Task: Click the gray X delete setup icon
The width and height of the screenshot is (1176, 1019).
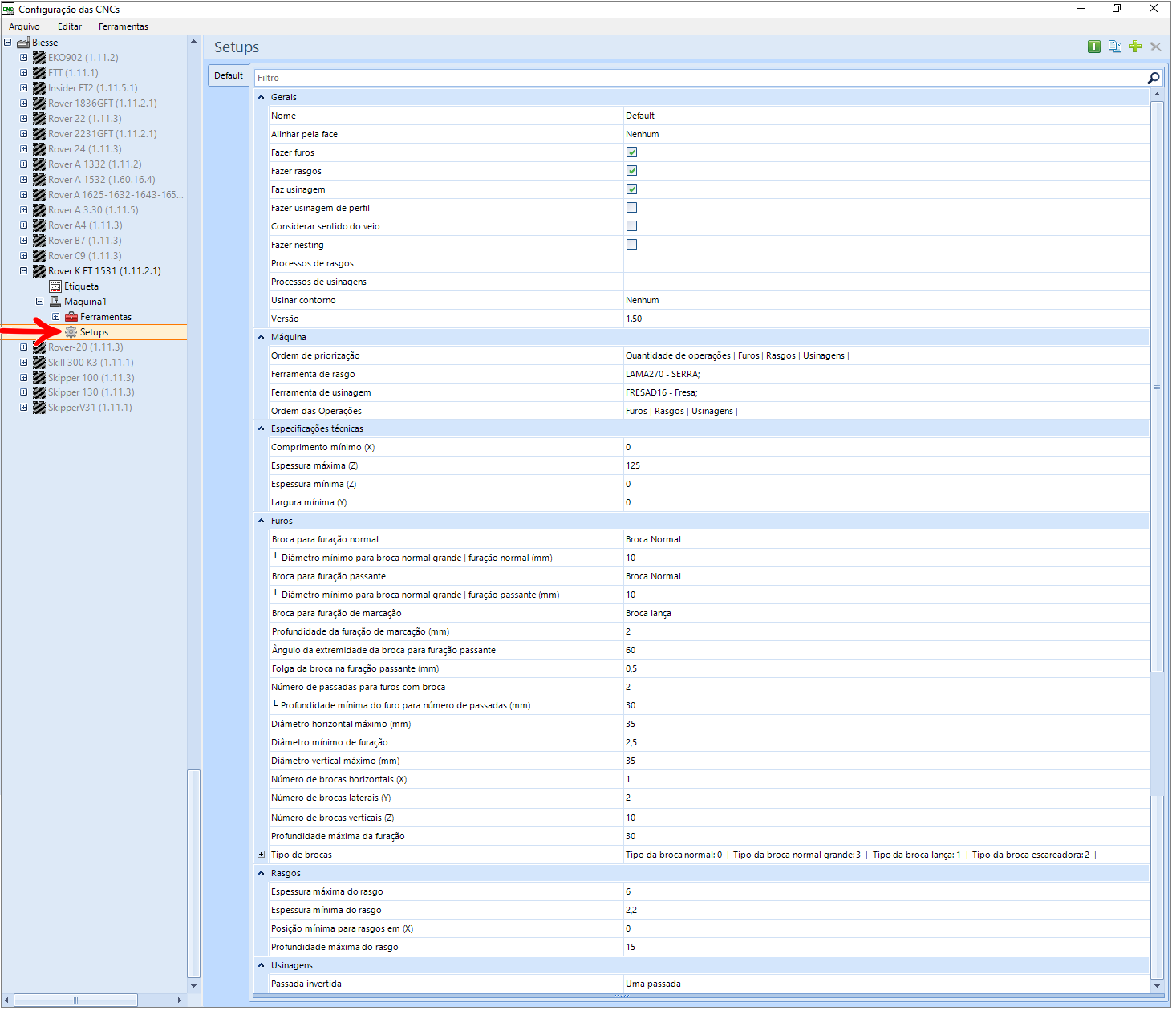Action: (x=1156, y=47)
